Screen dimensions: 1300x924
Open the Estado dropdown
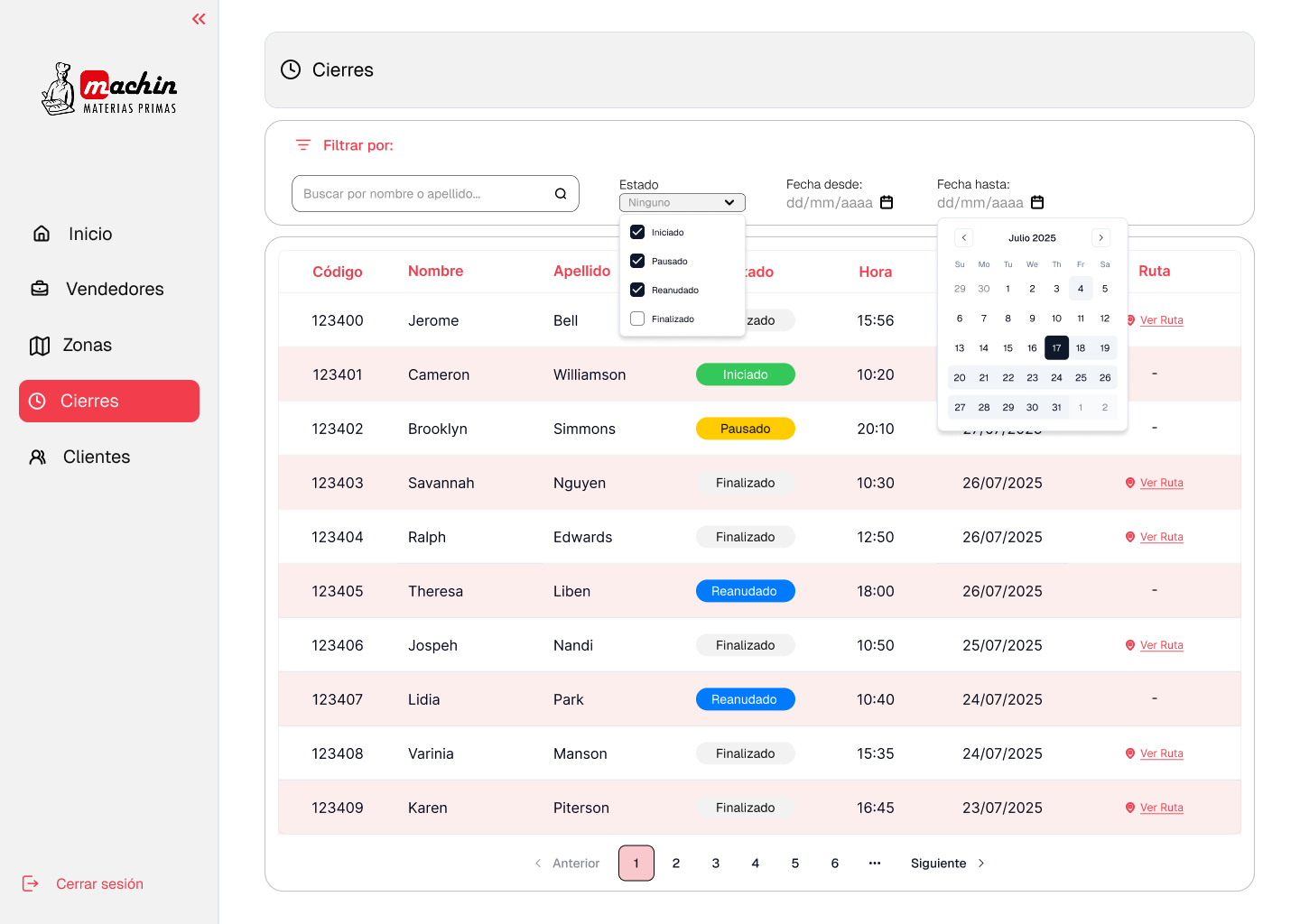point(682,203)
